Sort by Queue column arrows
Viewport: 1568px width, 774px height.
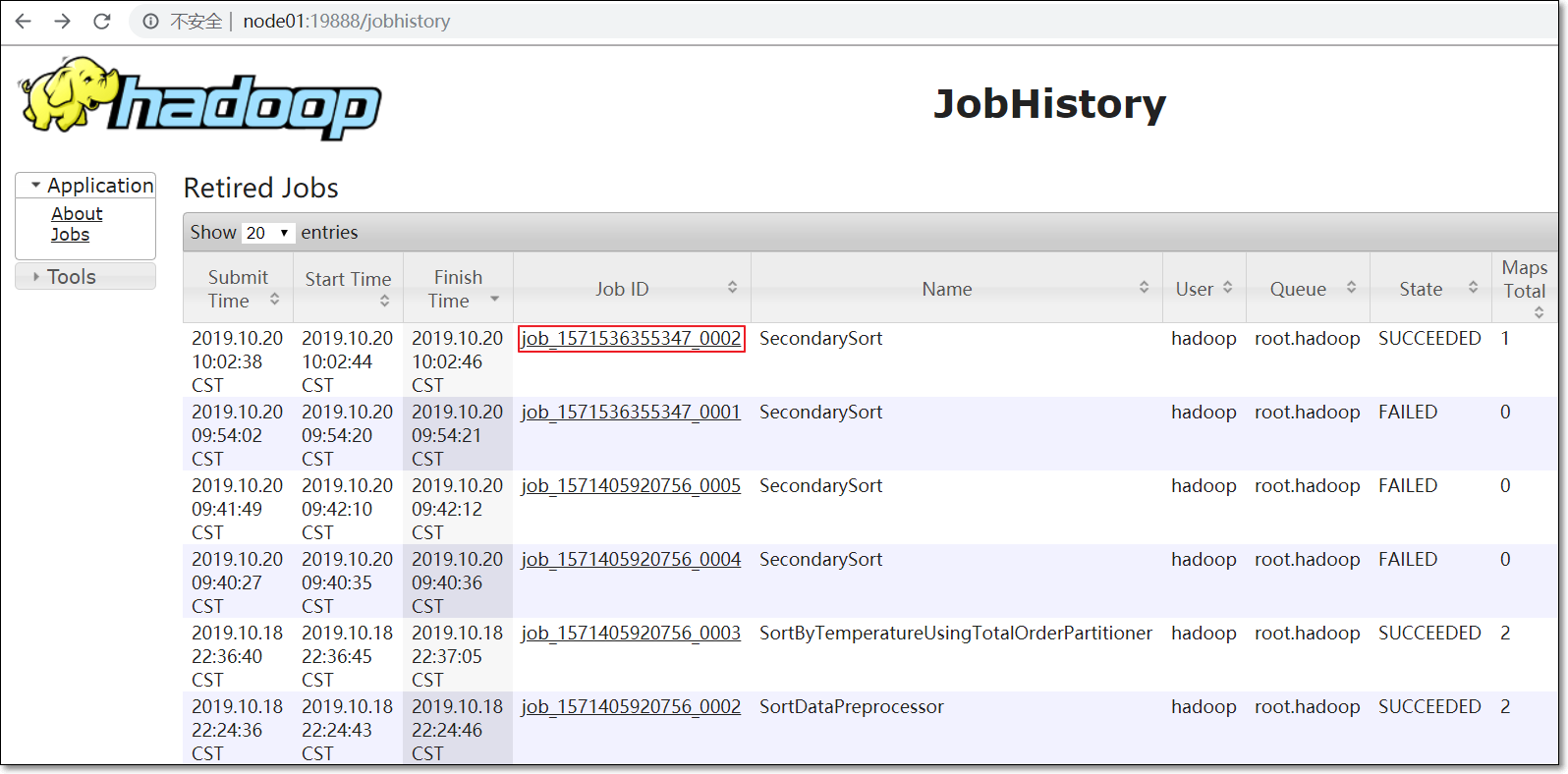click(x=1351, y=287)
